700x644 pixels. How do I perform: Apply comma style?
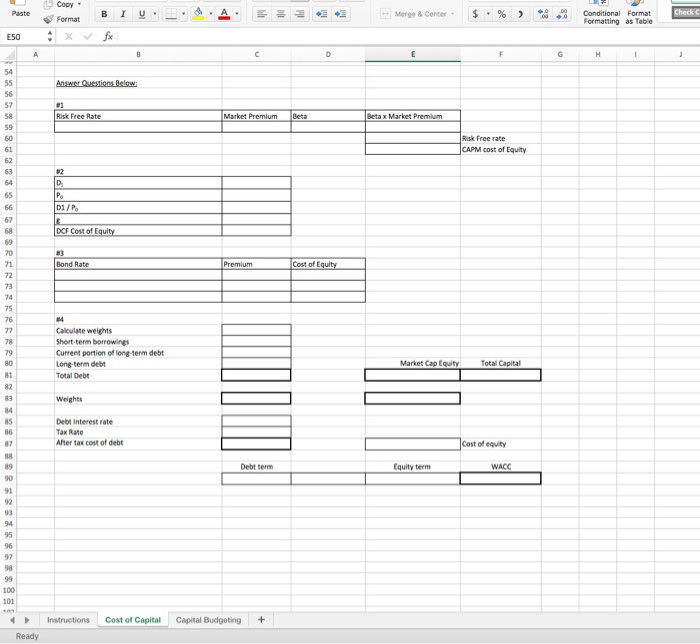(x=520, y=14)
